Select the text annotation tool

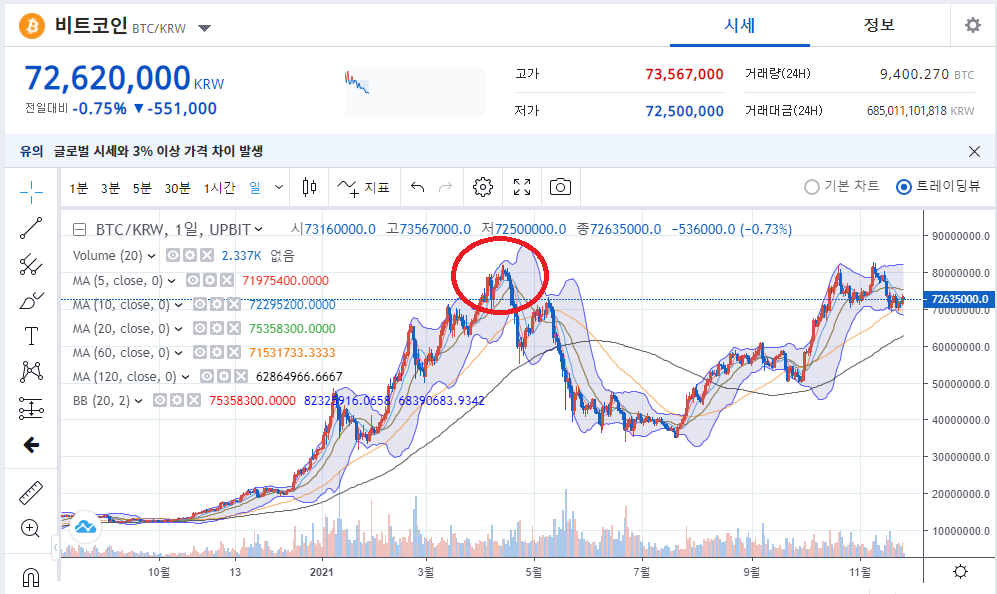(31, 336)
